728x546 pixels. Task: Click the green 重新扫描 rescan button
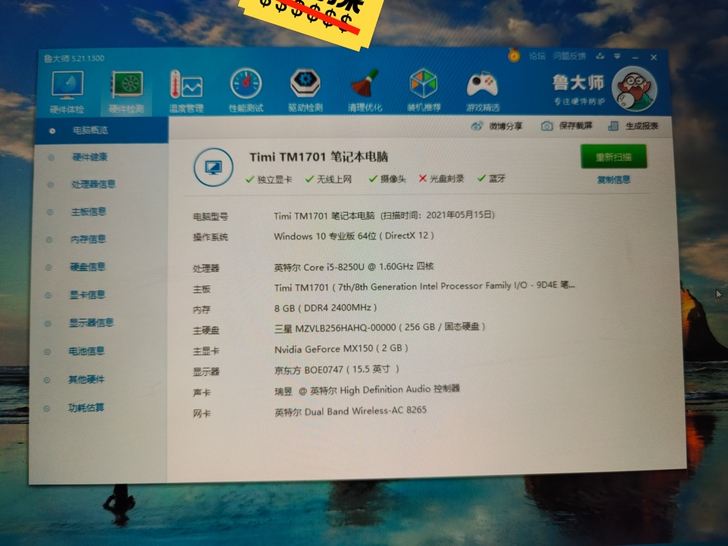pos(613,156)
